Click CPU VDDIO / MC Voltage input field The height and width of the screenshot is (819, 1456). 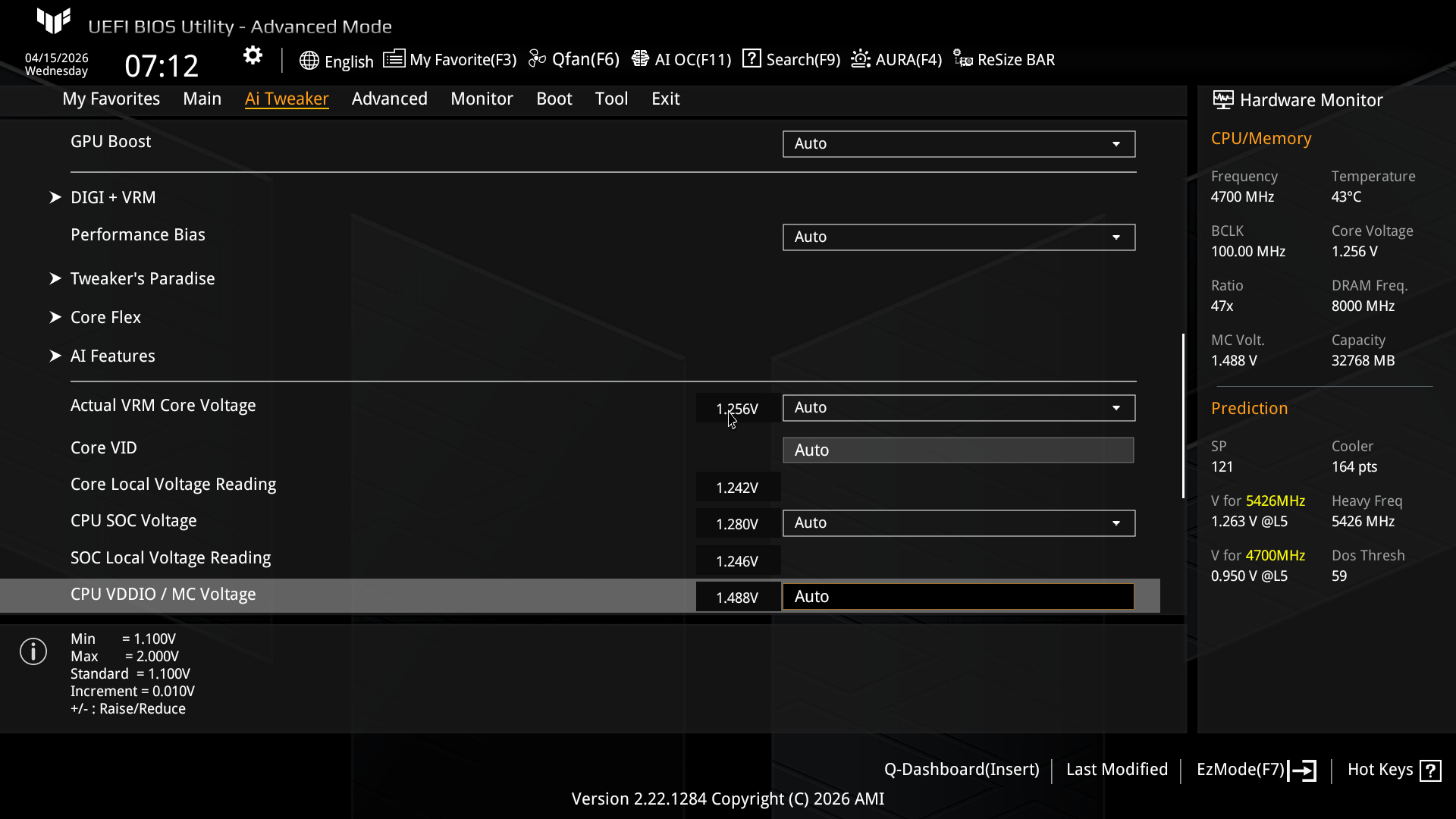click(957, 597)
